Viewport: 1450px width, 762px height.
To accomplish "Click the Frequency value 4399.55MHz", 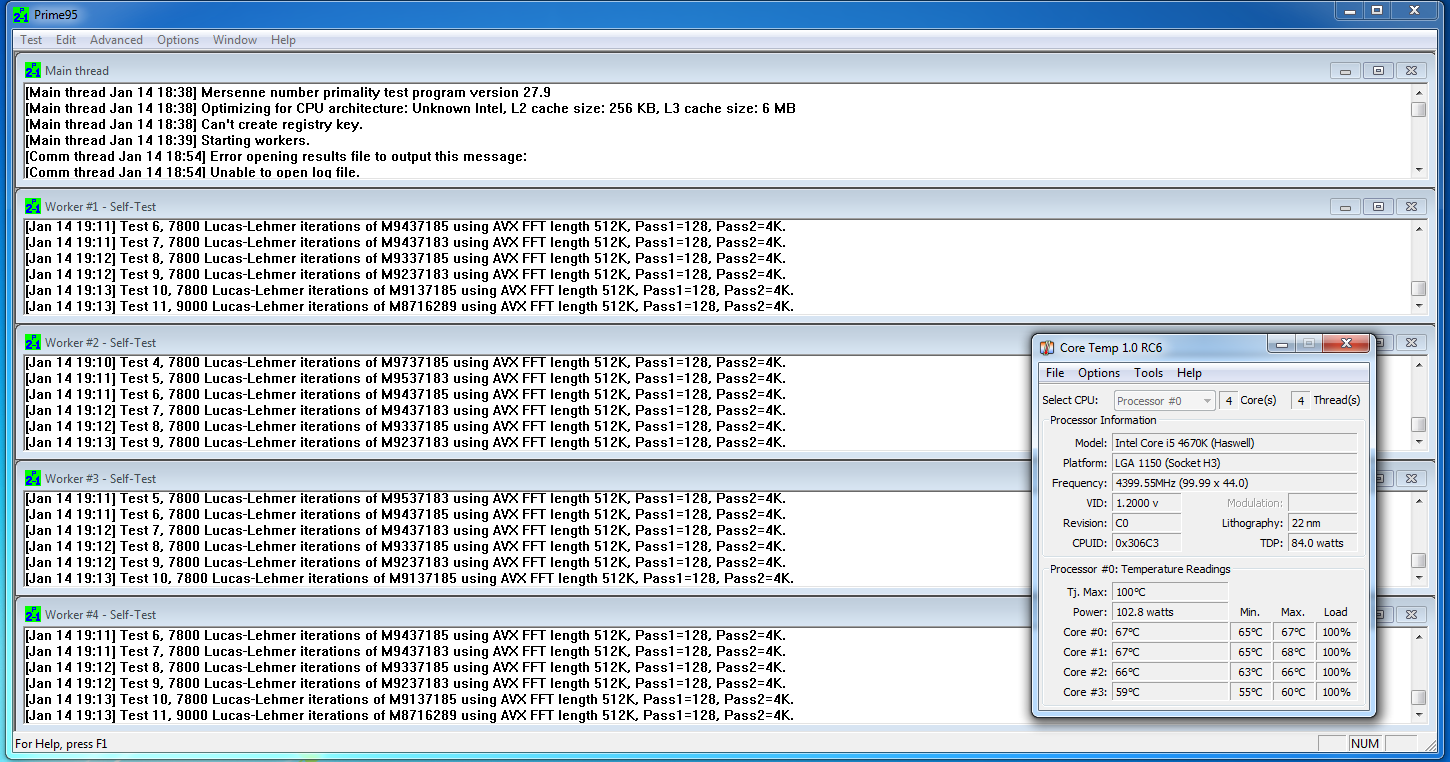I will [1235, 483].
